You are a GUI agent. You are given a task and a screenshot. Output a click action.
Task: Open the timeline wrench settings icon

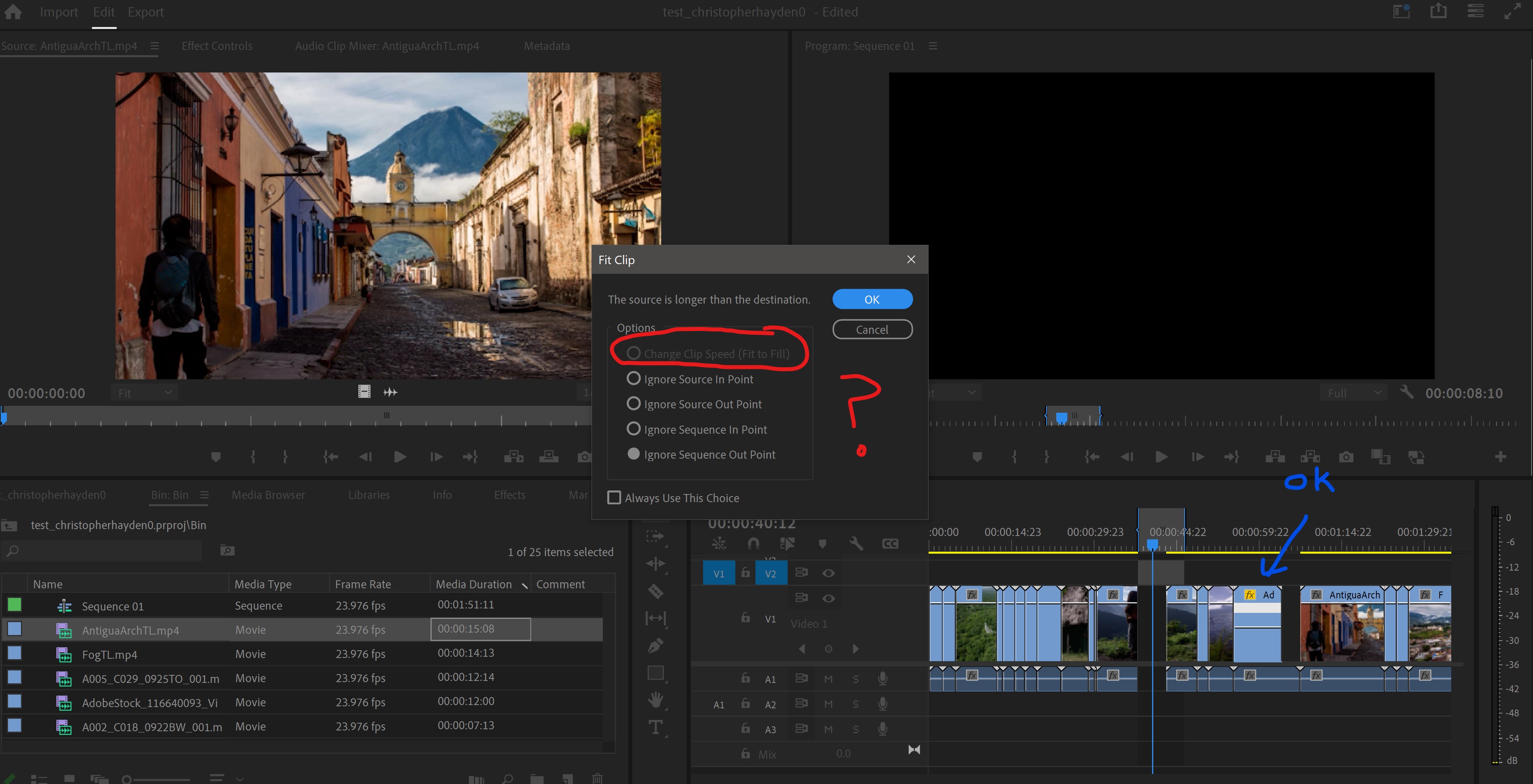(x=855, y=544)
